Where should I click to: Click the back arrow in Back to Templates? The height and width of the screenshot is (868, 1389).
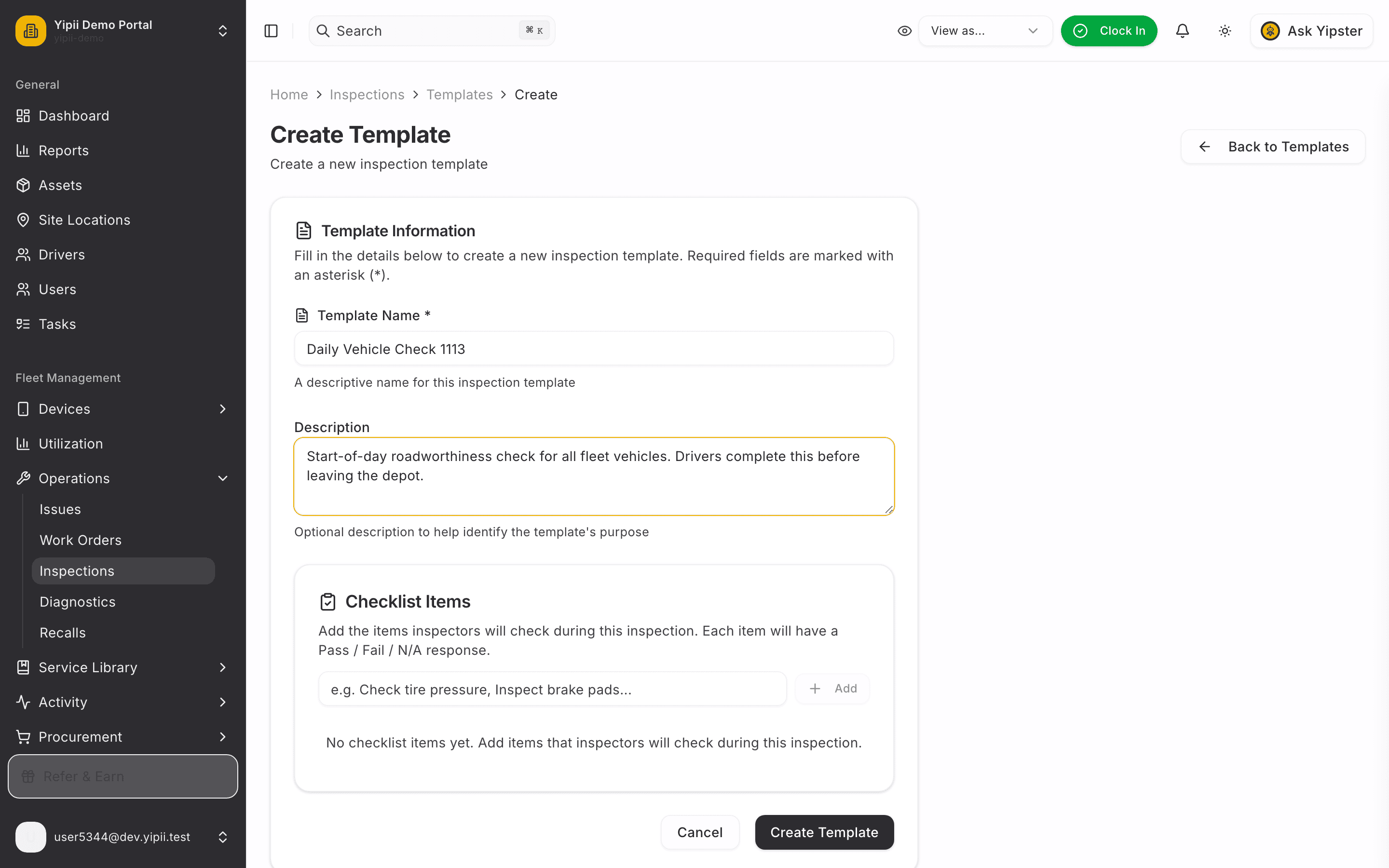tap(1205, 147)
